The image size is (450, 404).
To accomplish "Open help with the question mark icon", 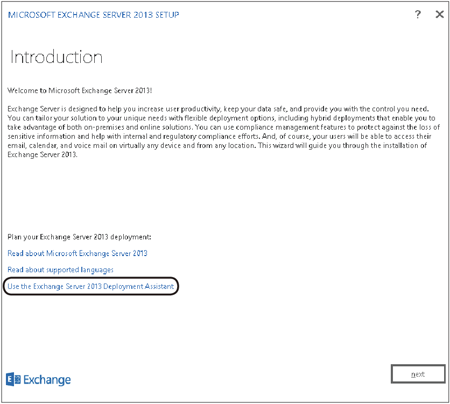I will [418, 14].
